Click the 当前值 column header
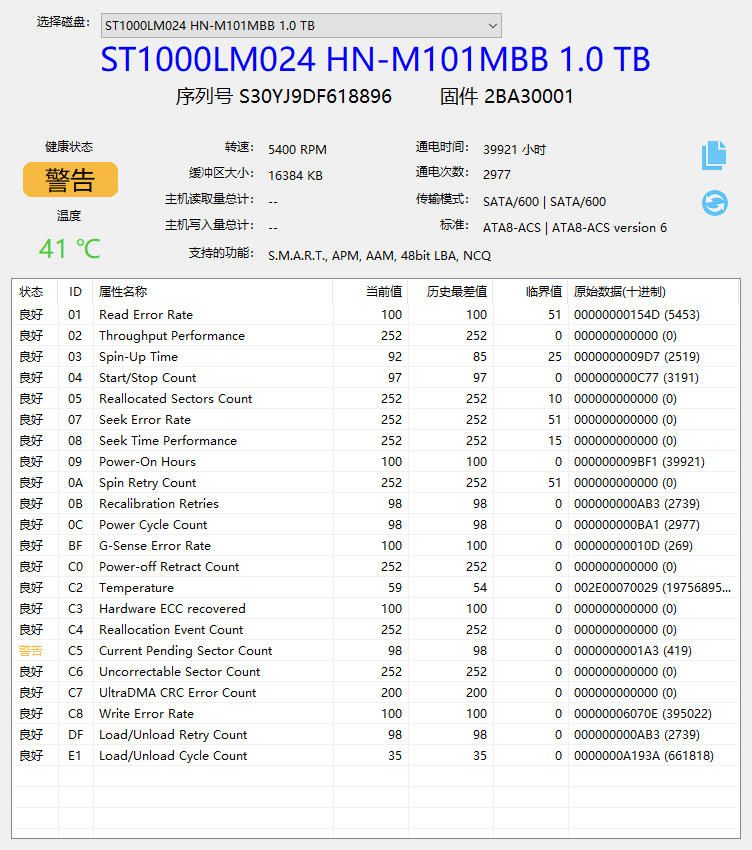The width and height of the screenshot is (752, 850). click(x=382, y=292)
